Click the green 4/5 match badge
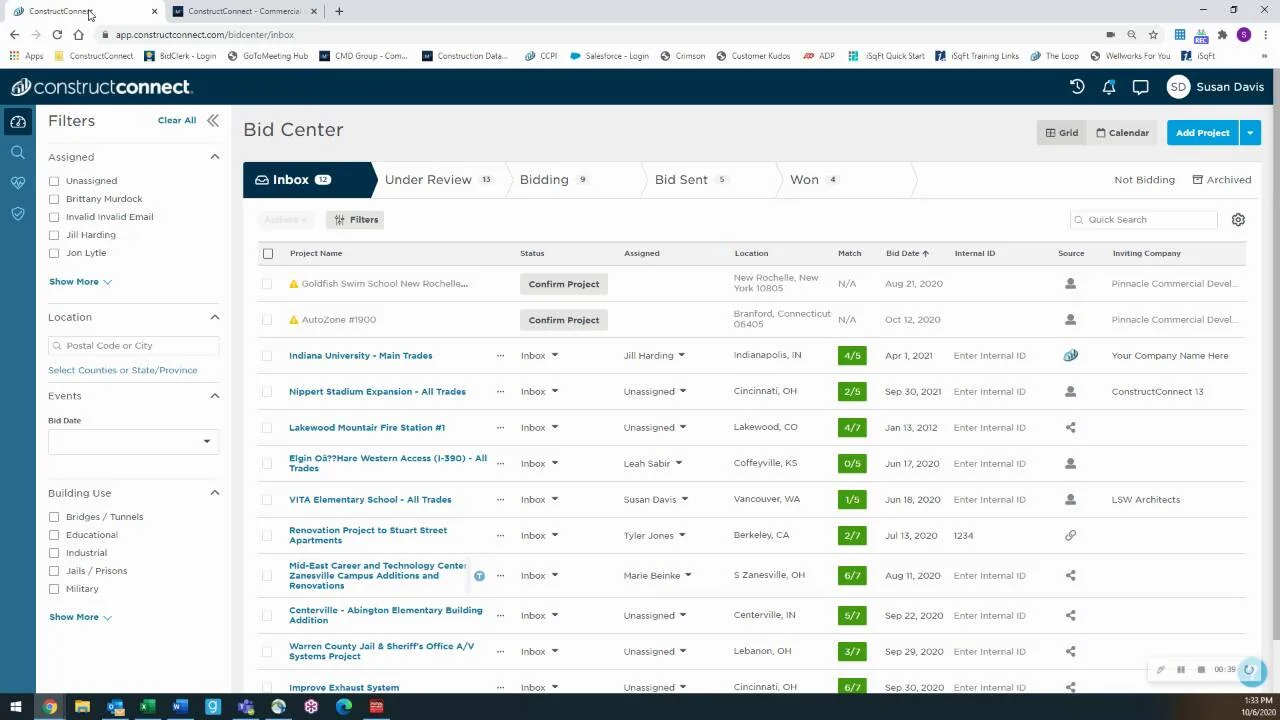 click(851, 356)
